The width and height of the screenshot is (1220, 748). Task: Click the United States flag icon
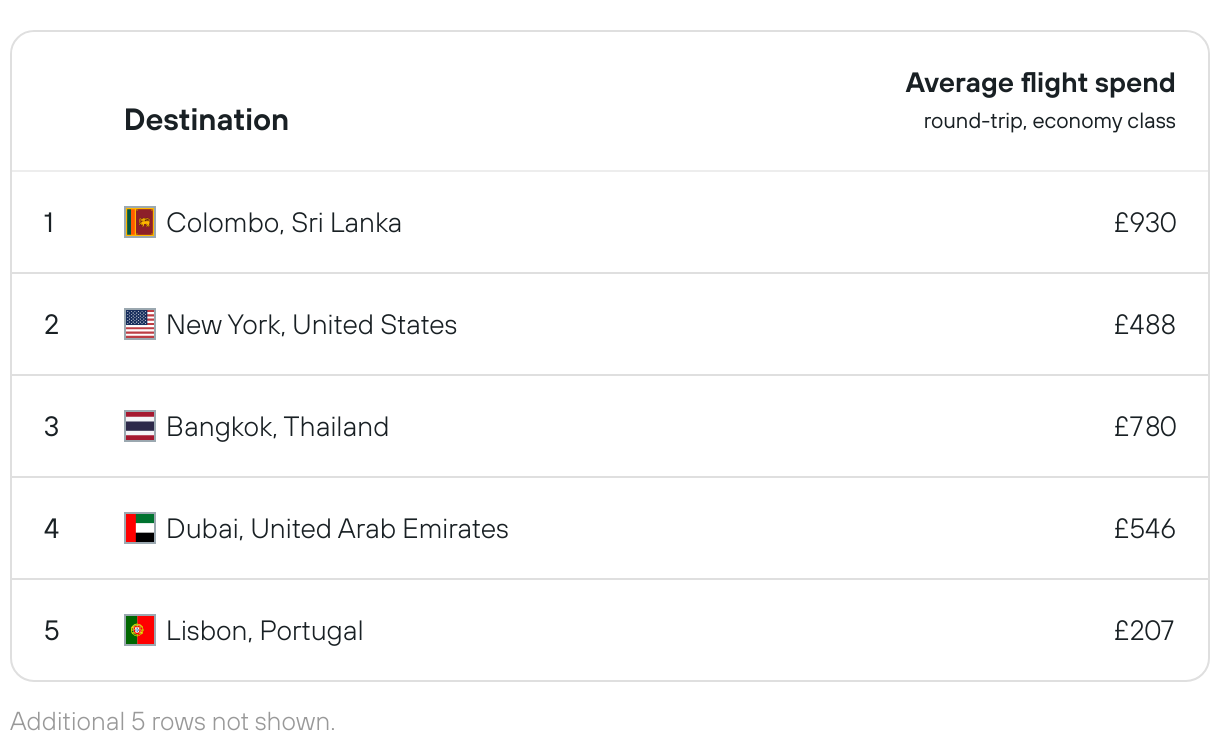coord(140,324)
